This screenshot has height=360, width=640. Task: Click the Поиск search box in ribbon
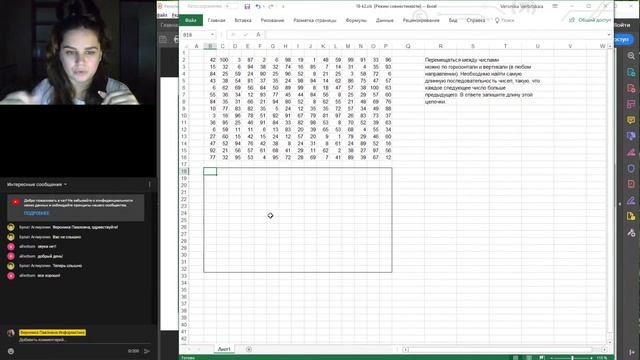point(504,20)
